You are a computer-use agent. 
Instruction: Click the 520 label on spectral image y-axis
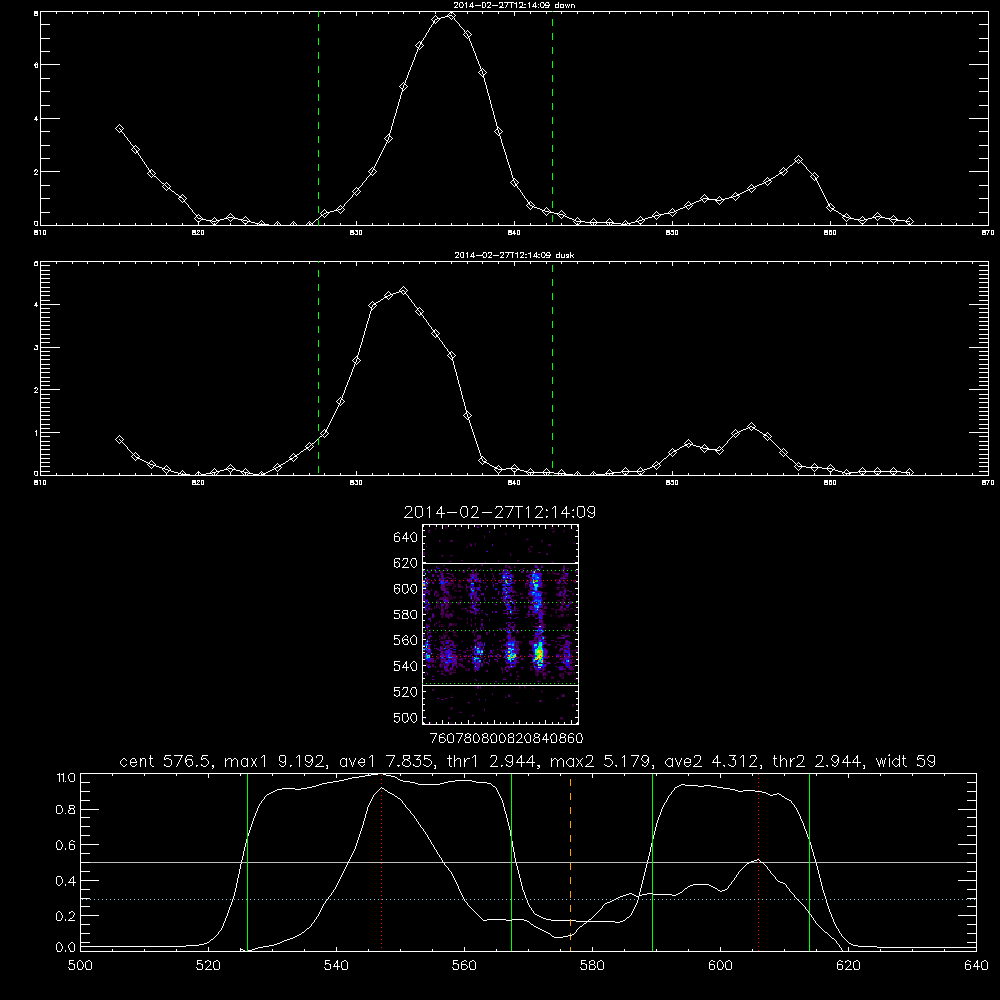(406, 692)
